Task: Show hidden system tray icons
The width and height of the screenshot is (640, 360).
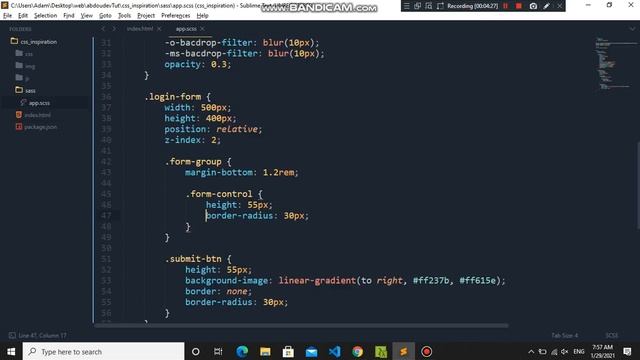Action: click(531, 351)
